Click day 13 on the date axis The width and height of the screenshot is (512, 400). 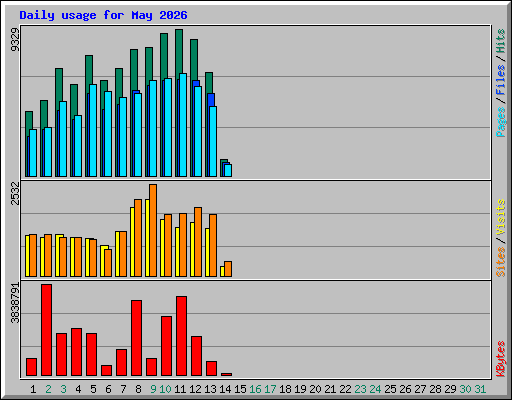210,389
